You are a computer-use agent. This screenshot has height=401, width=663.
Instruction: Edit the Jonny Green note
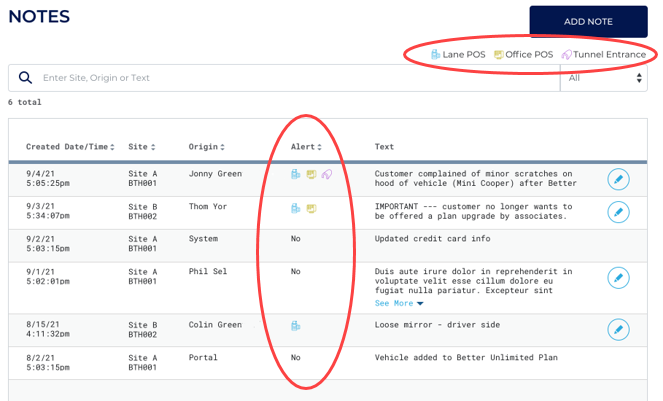click(618, 179)
